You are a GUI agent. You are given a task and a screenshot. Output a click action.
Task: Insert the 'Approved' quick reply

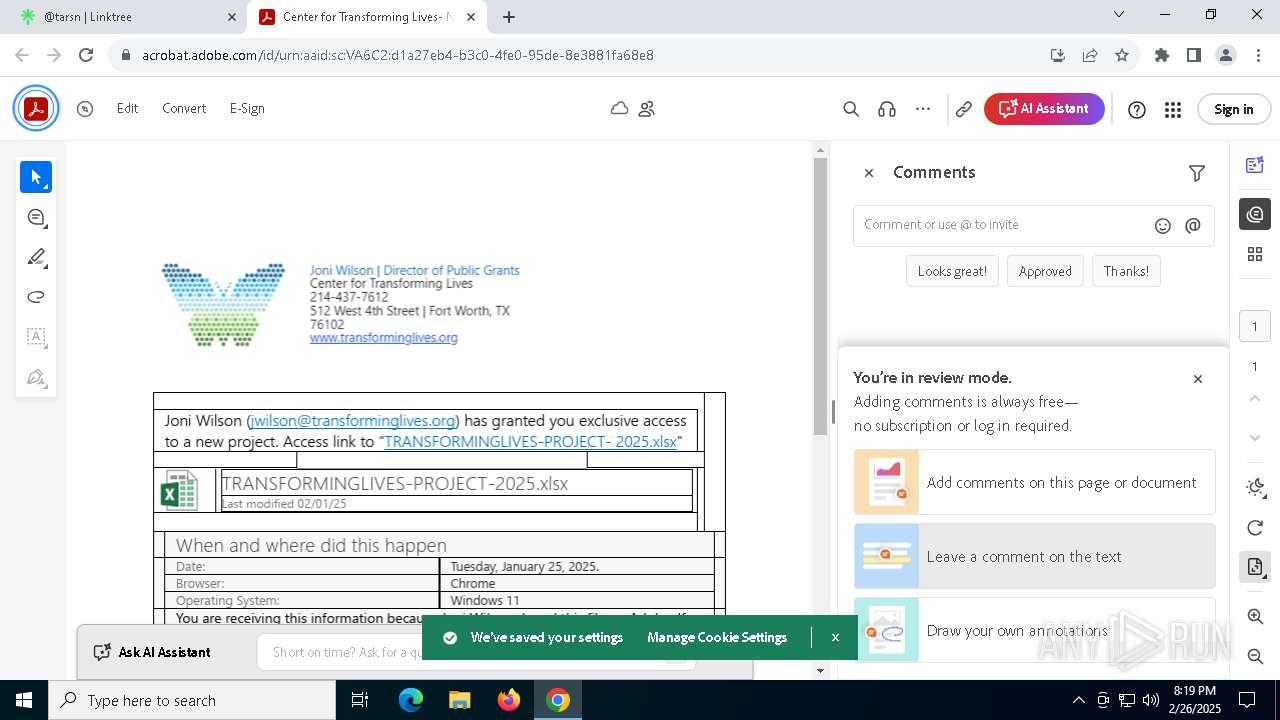coord(1045,271)
